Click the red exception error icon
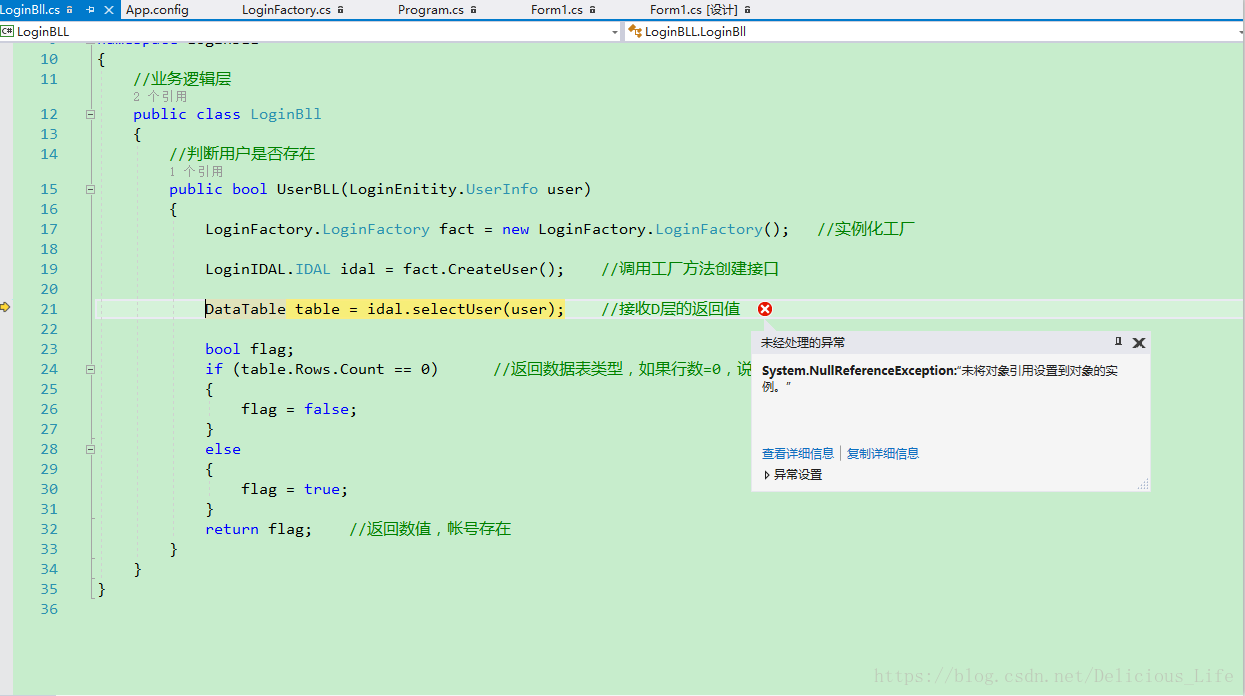The height and width of the screenshot is (696, 1245). (765, 309)
